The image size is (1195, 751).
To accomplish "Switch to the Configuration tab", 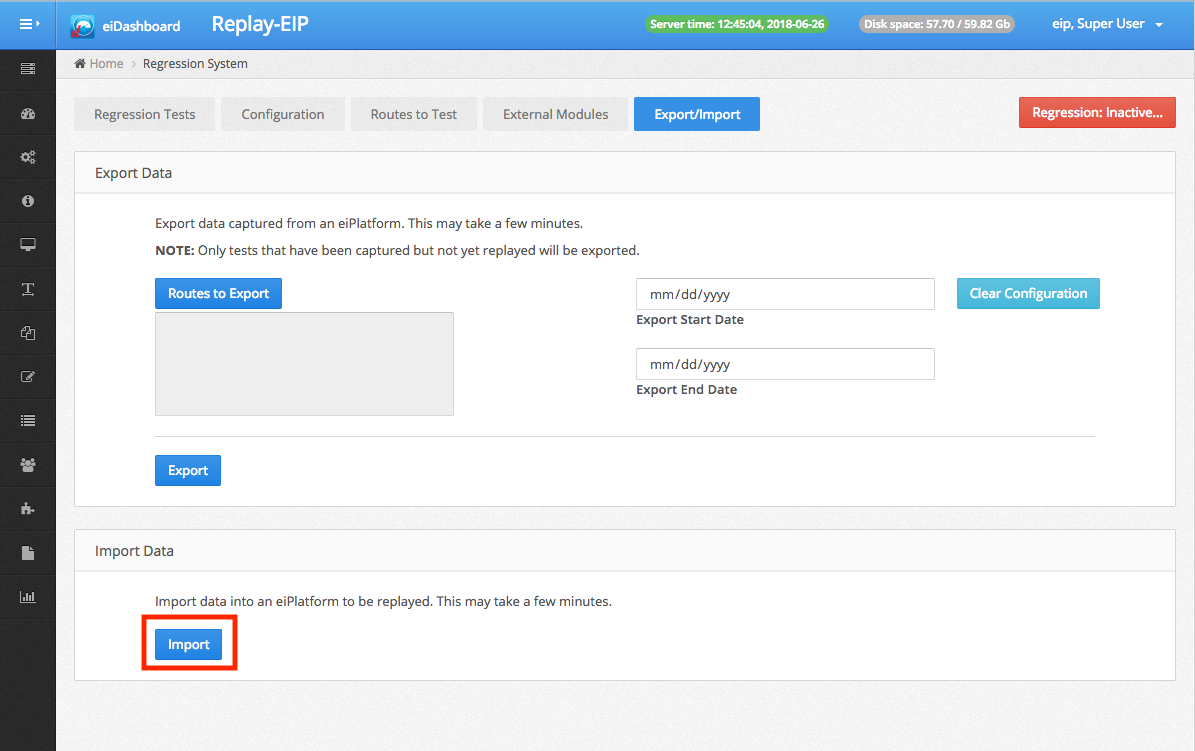I will (283, 114).
